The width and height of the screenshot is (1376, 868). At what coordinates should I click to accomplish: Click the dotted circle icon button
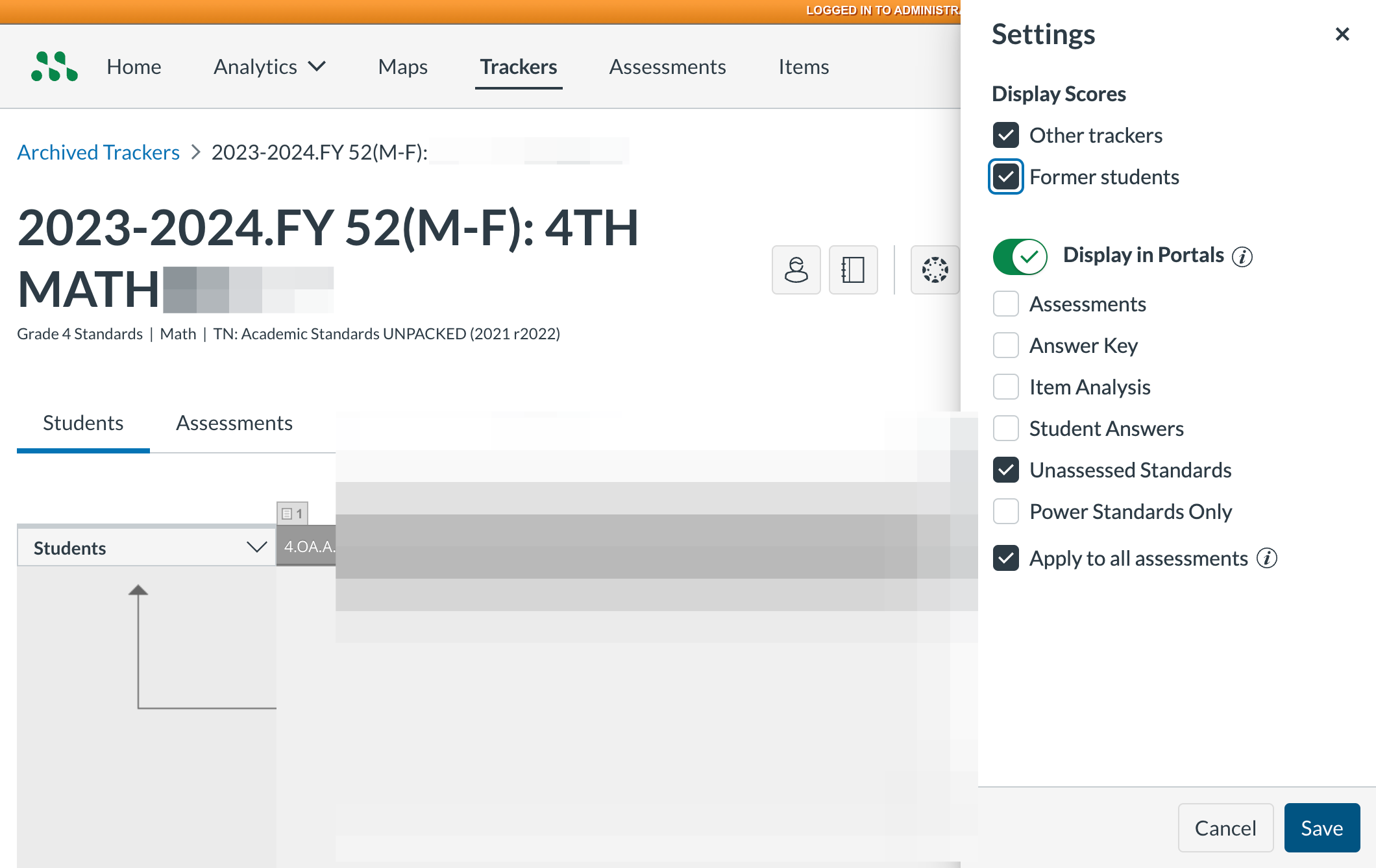[x=935, y=269]
